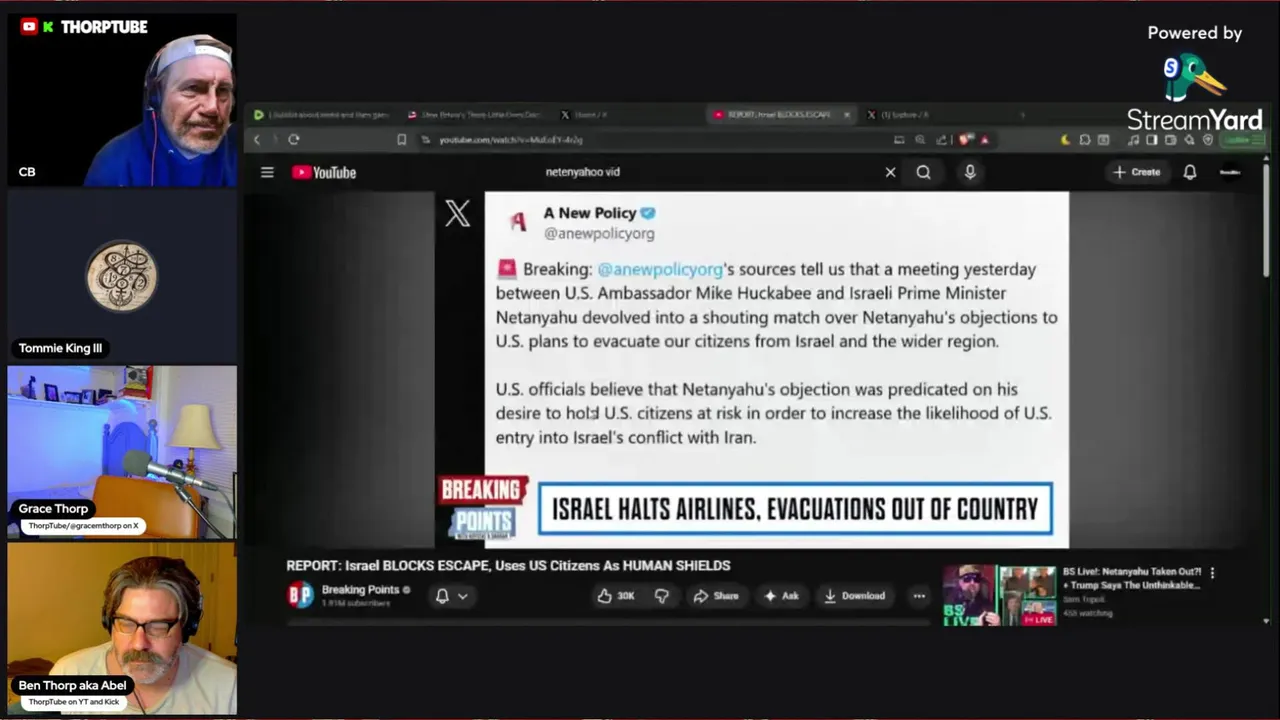
Task: Click 'A New Policy' account name in video
Action: (590, 213)
